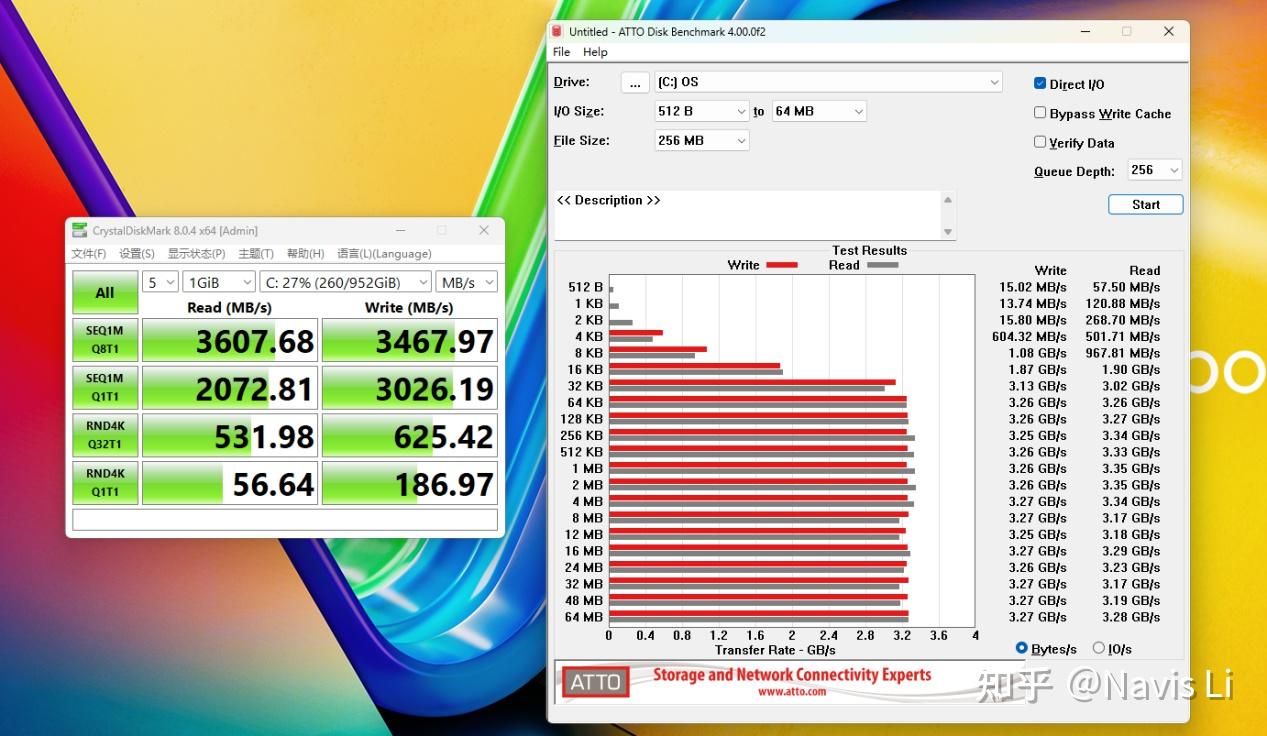Open the 显示状态(P) menu in CrystalDiskMark
The image size is (1267, 736).
196,254
